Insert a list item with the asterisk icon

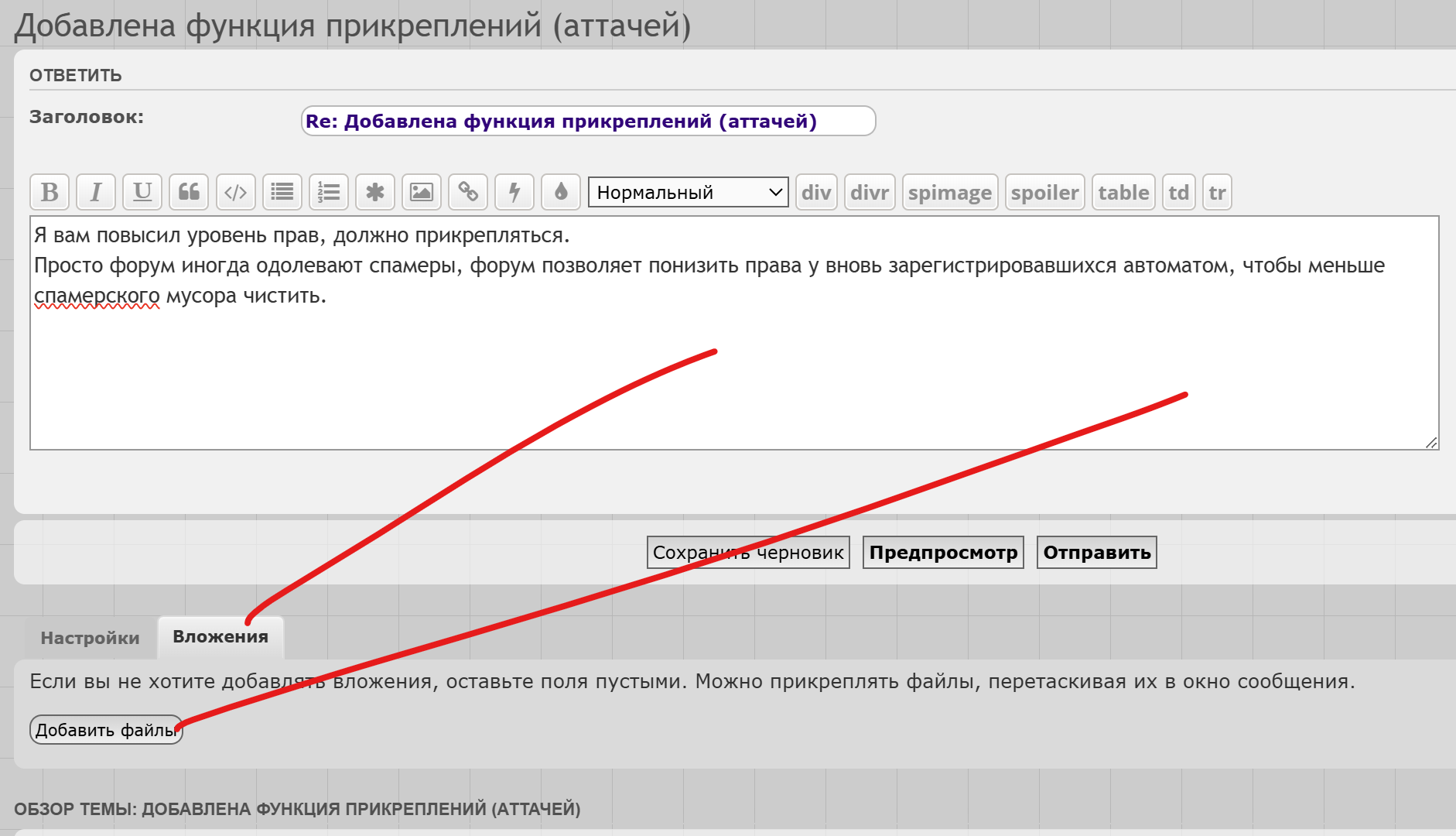click(374, 192)
